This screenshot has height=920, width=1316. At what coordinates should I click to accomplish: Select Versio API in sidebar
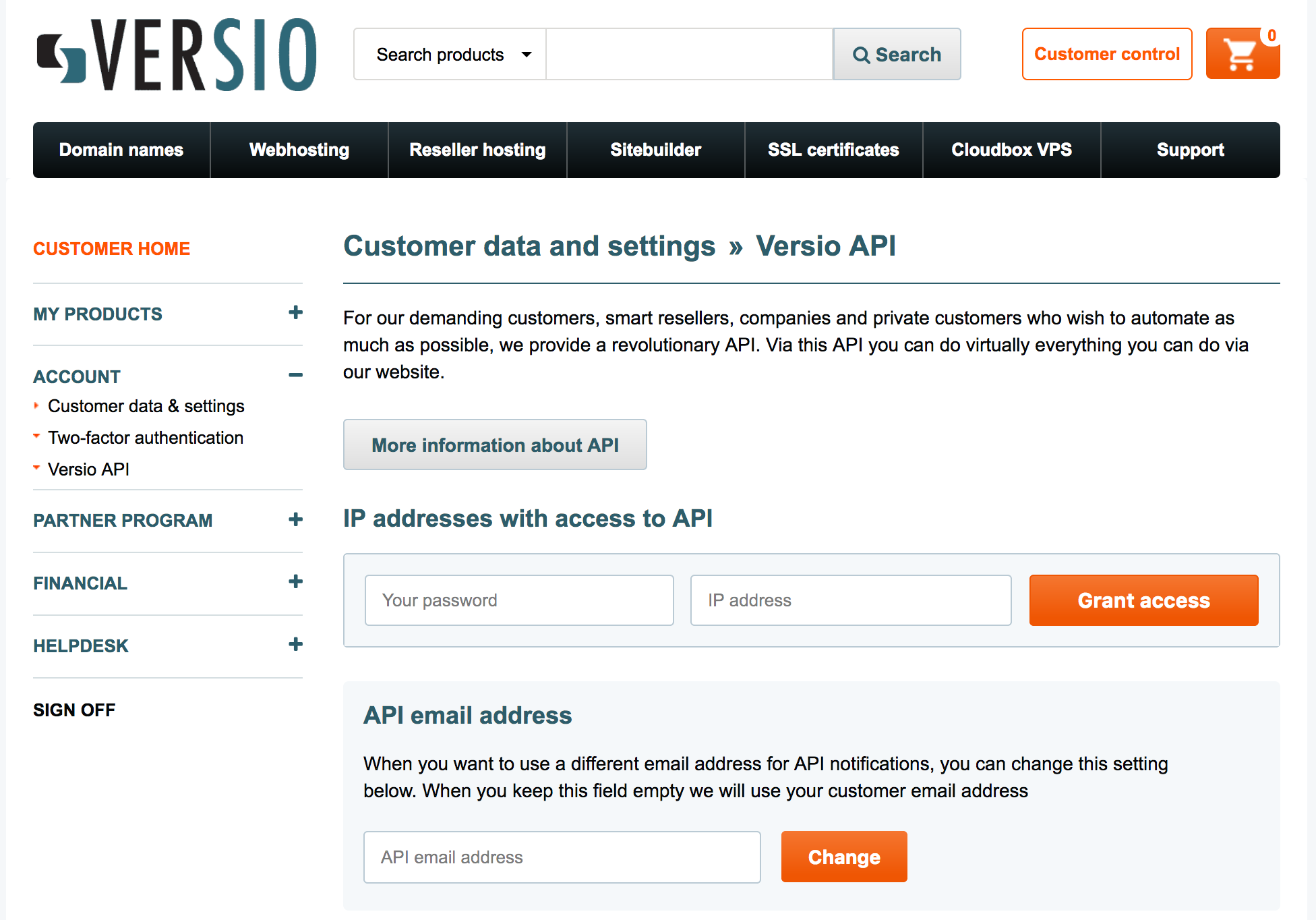(88, 469)
